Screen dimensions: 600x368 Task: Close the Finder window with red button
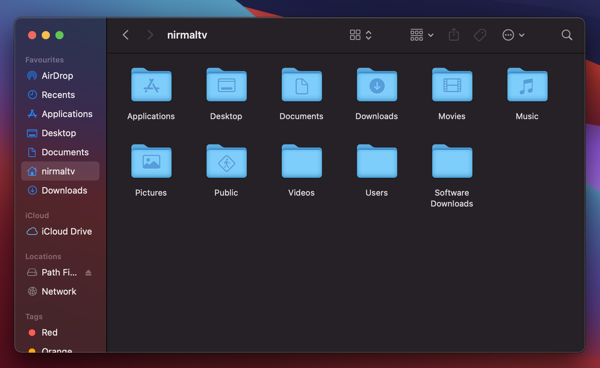[x=32, y=35]
